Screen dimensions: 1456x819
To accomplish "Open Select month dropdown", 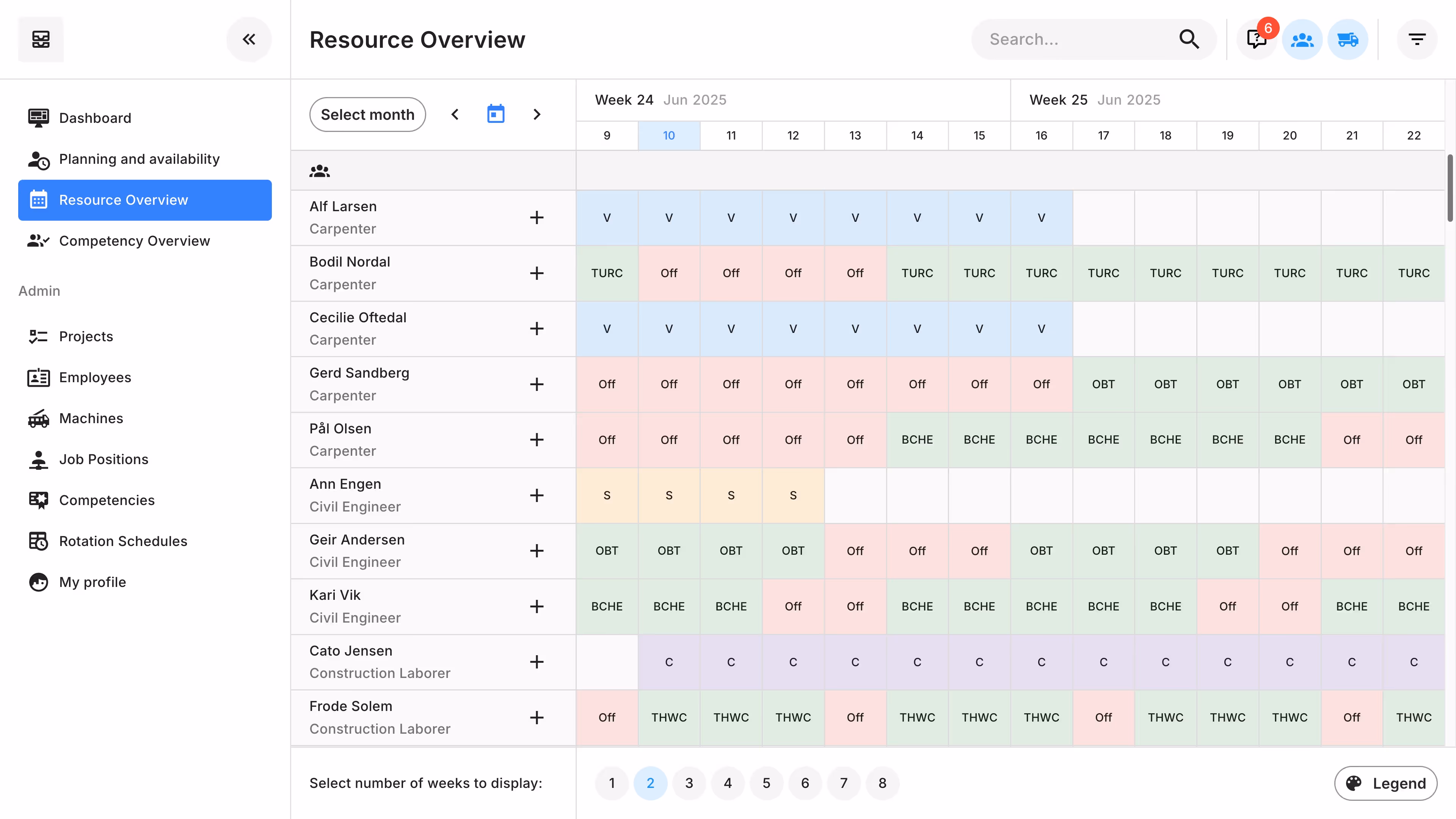I will [367, 114].
